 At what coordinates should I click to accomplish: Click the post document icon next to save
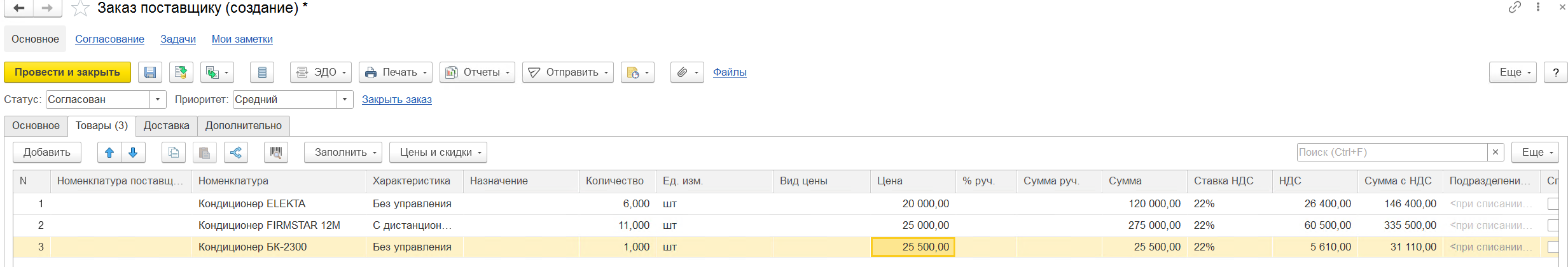click(181, 72)
